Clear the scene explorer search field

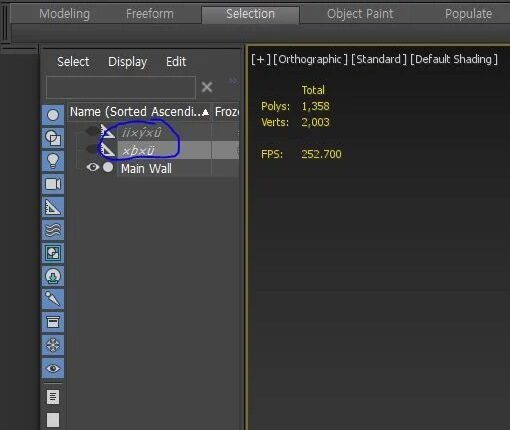click(207, 87)
